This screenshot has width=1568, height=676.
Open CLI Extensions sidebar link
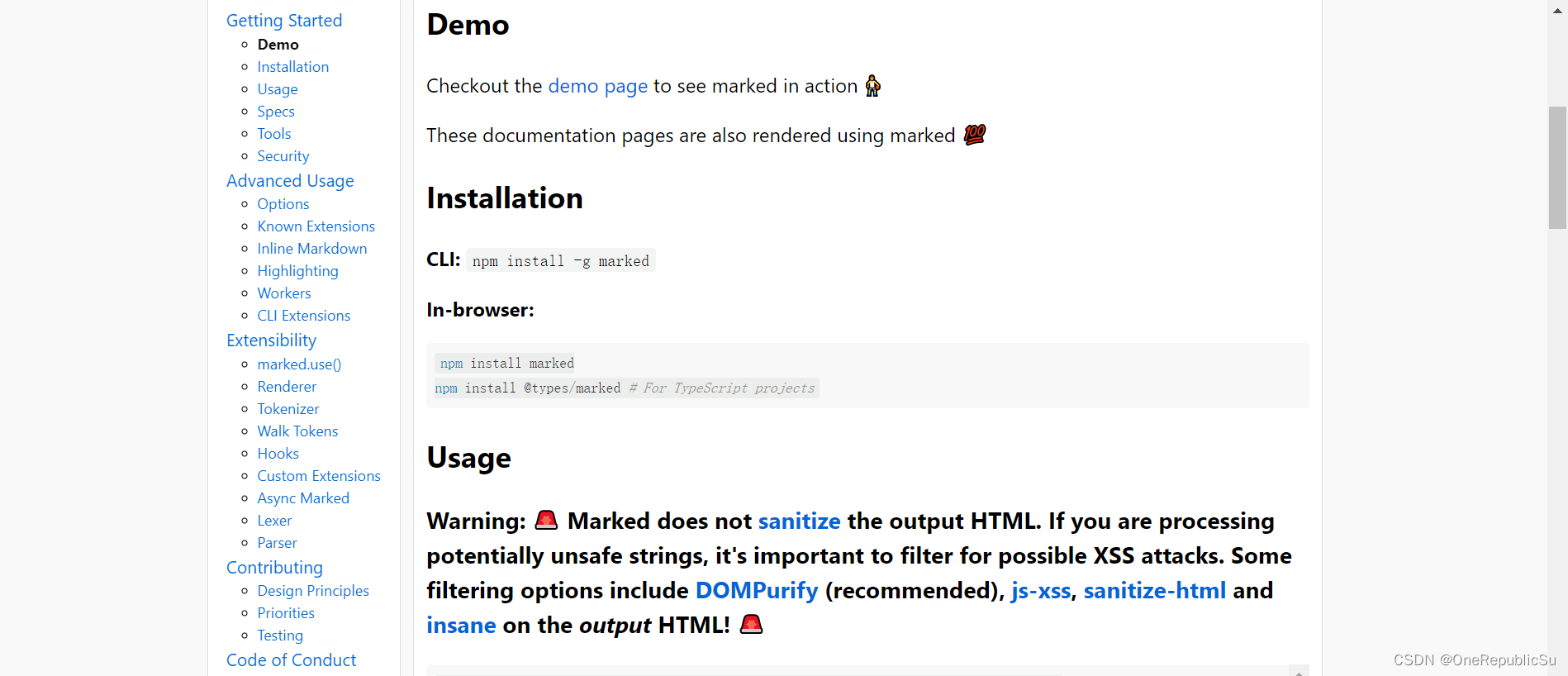[304, 316]
